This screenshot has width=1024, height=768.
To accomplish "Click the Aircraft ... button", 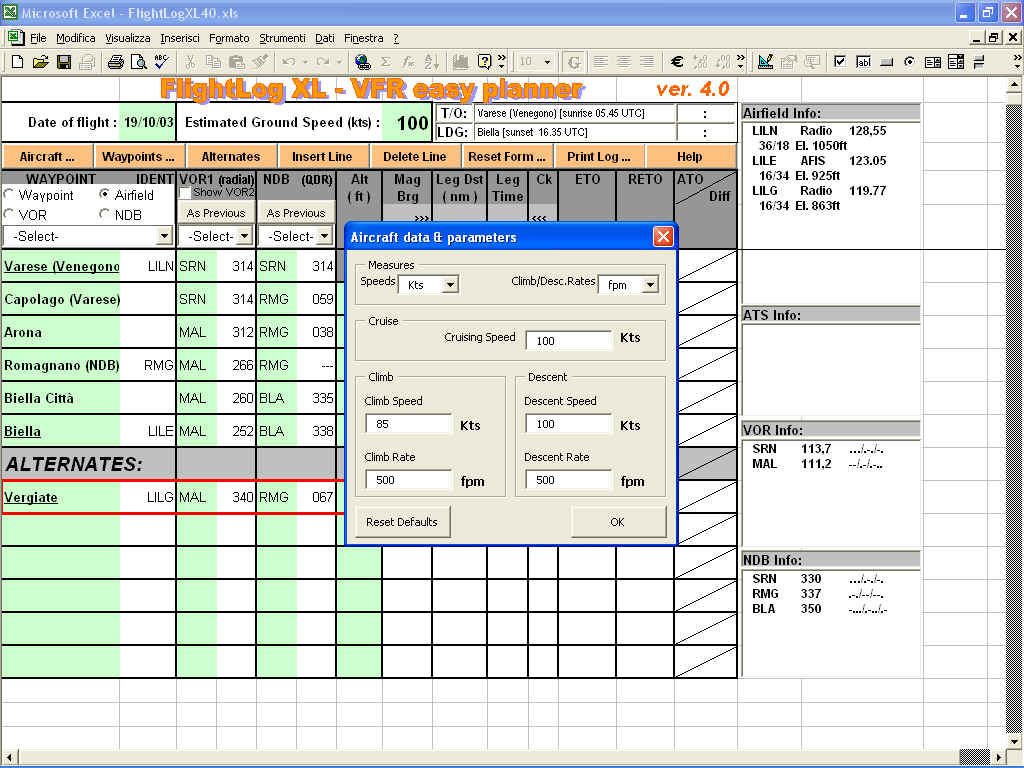I will pyautogui.click(x=47, y=157).
